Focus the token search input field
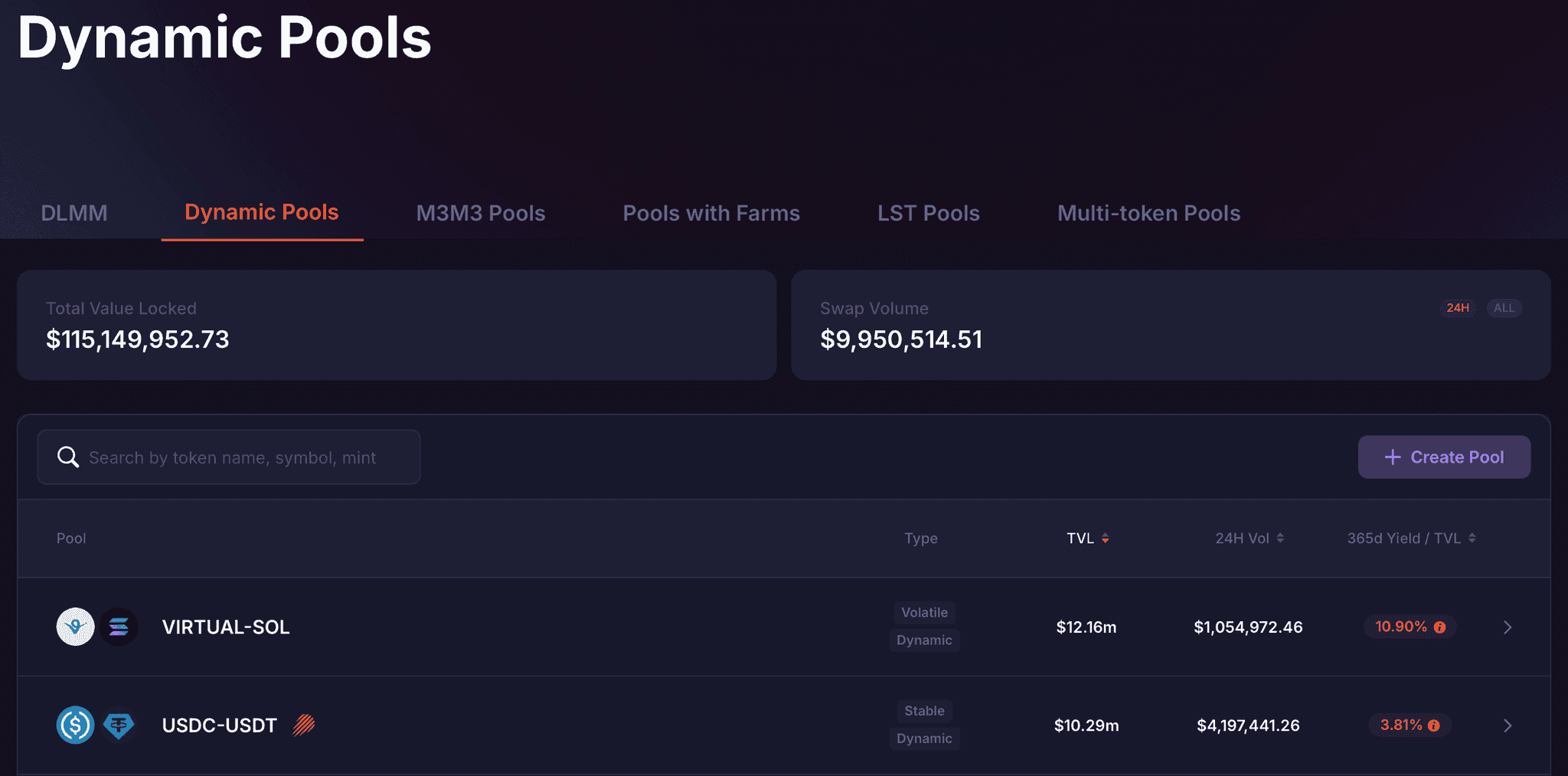Screen dimensions: 1568x776 click(245, 457)
